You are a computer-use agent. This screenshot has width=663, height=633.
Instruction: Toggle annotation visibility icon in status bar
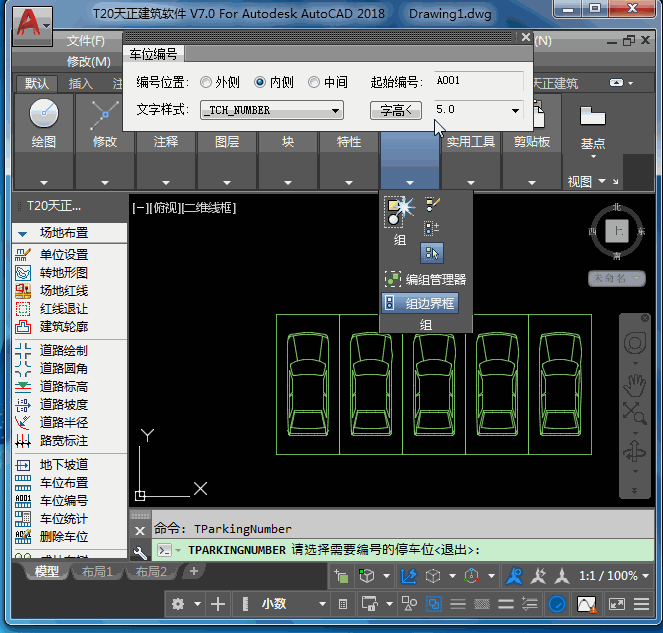[x=514, y=576]
